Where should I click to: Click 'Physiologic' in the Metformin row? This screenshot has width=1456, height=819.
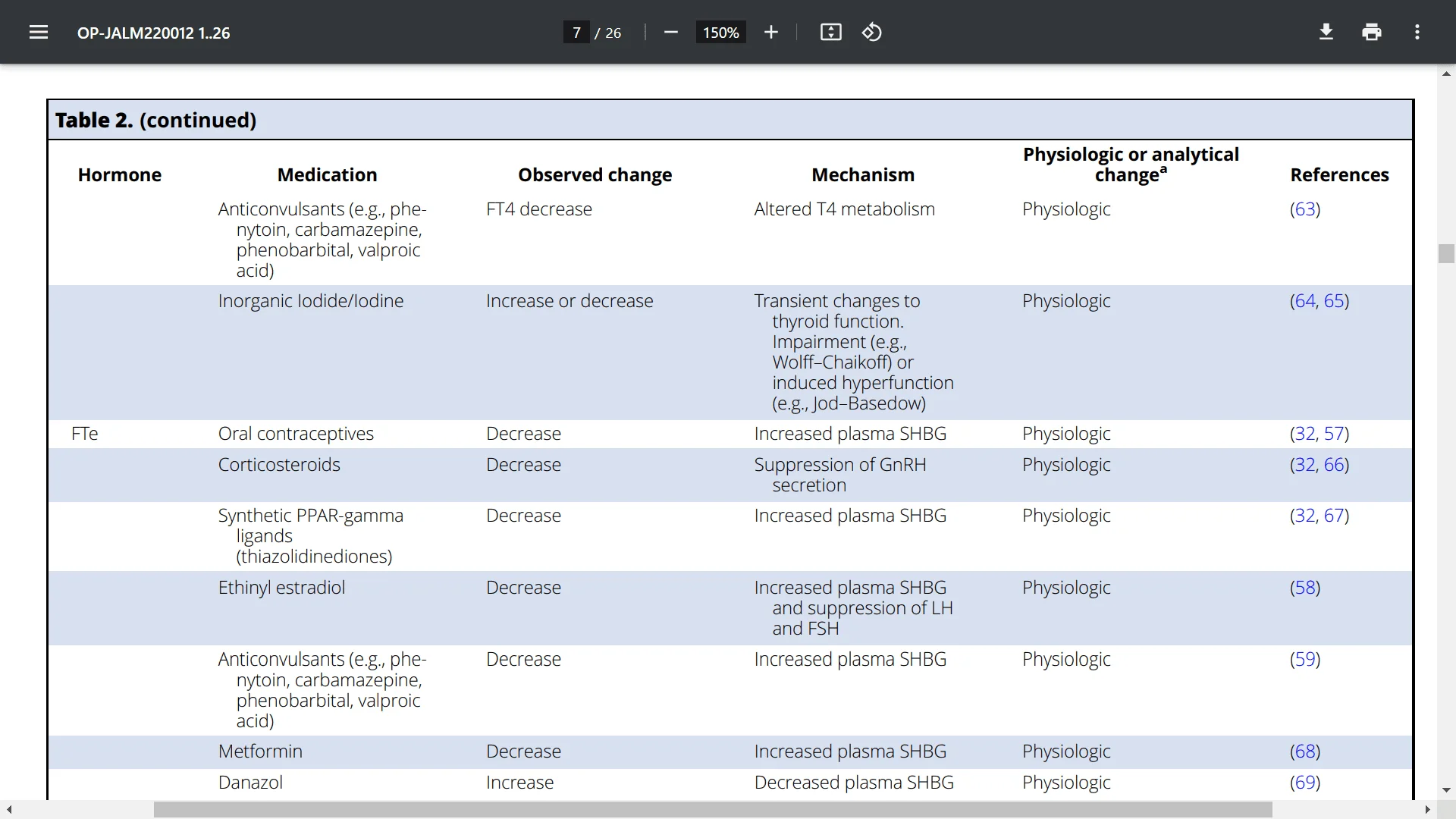tap(1066, 752)
